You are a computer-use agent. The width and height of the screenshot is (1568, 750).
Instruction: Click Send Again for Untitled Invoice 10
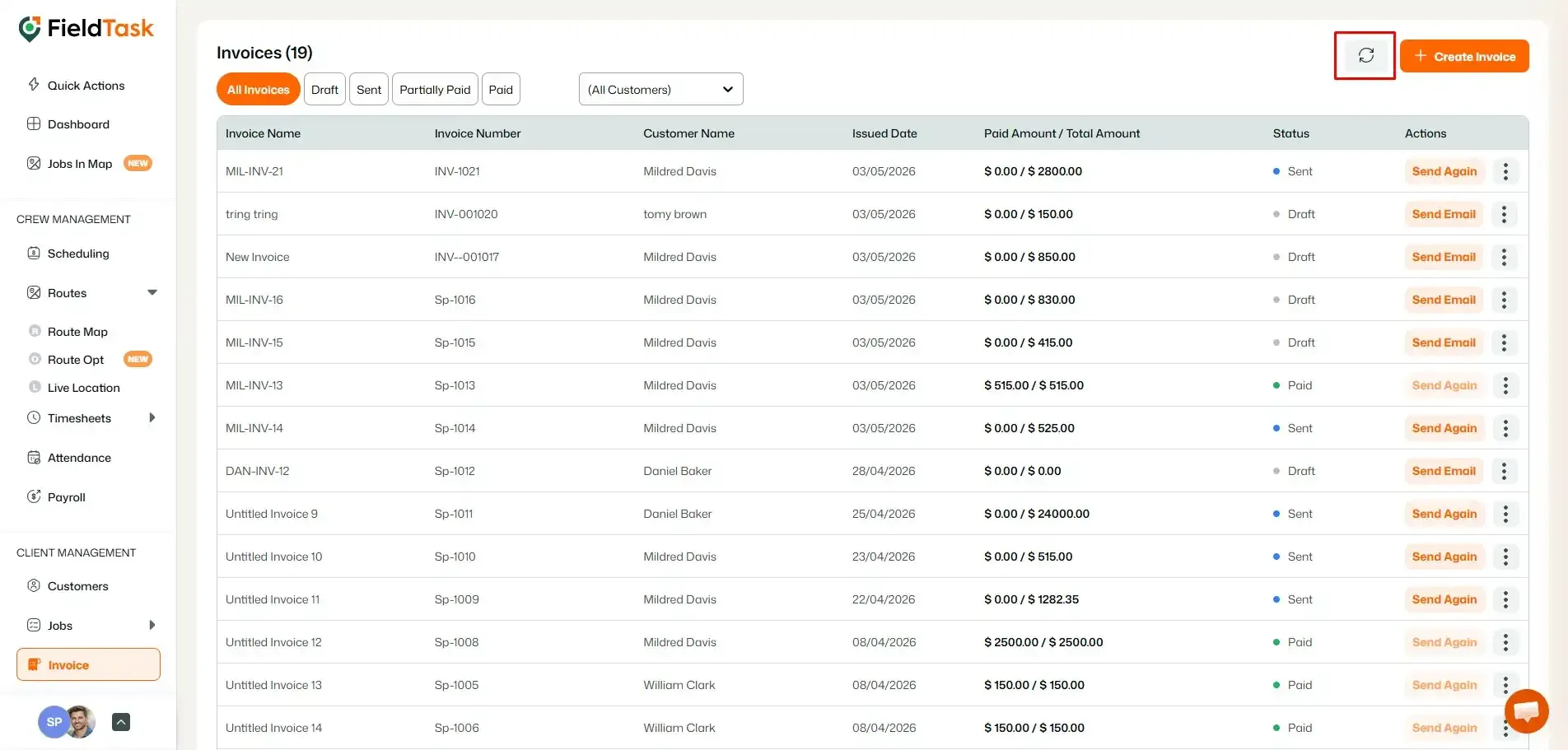1444,557
